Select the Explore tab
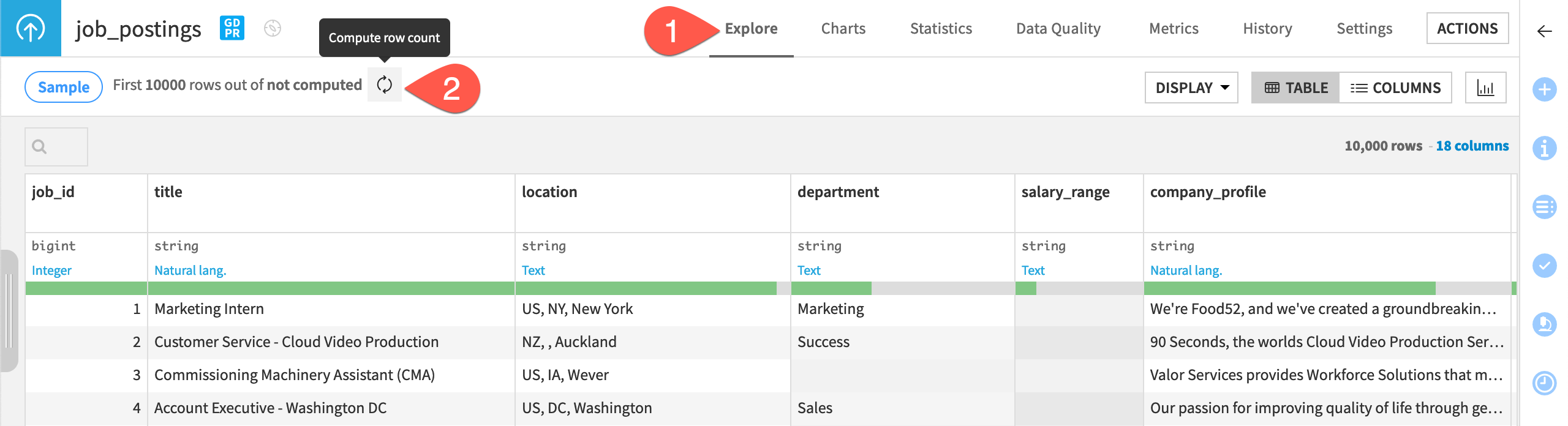1568x426 pixels. click(751, 29)
